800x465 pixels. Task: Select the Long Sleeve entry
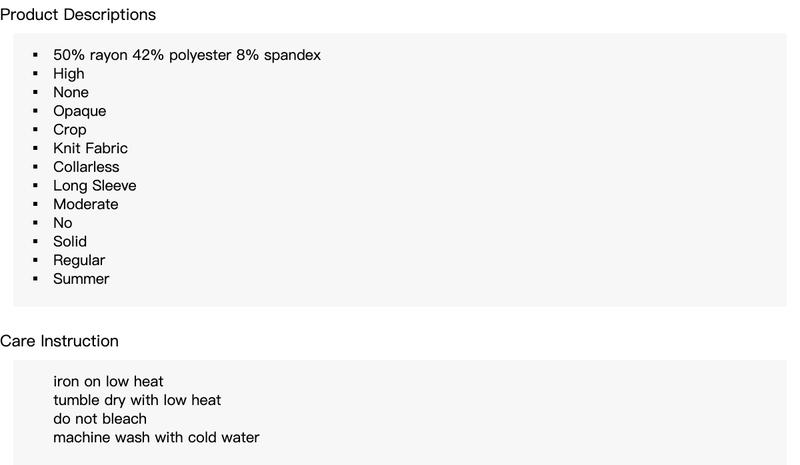[95, 186]
